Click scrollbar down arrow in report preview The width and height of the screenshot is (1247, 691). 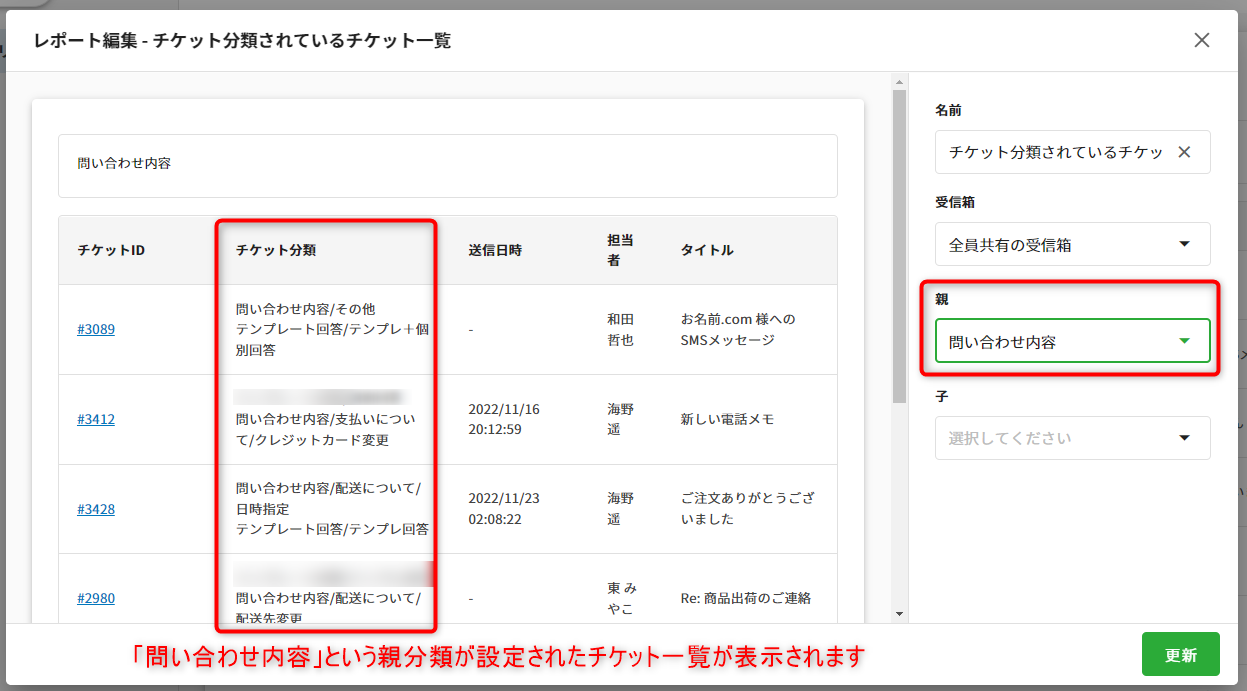(899, 613)
